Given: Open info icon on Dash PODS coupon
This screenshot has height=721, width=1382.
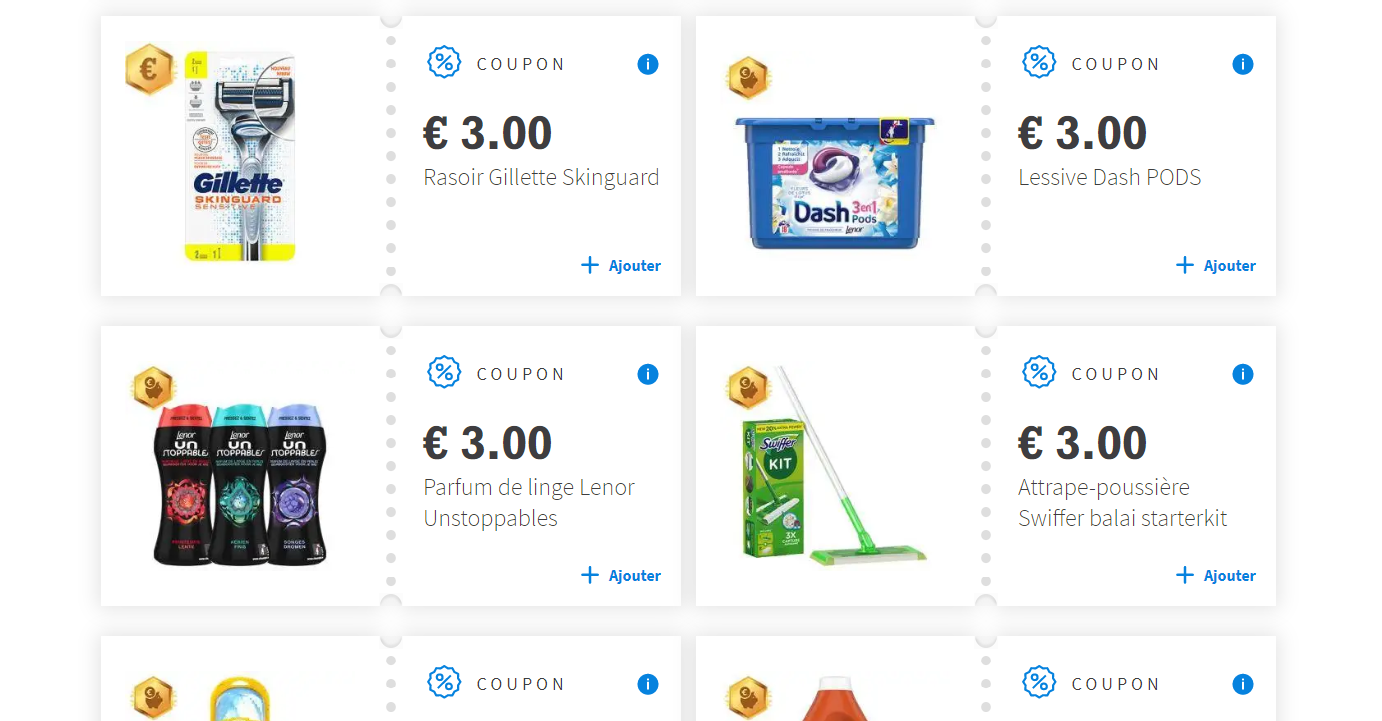Looking at the screenshot, I should 1243,64.
